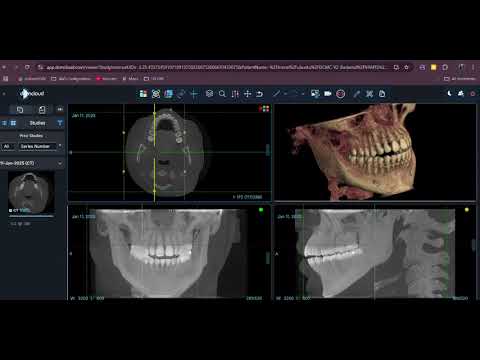Screen dimensions: 480x360
Task: Select the Pan move tool
Action: (247, 94)
